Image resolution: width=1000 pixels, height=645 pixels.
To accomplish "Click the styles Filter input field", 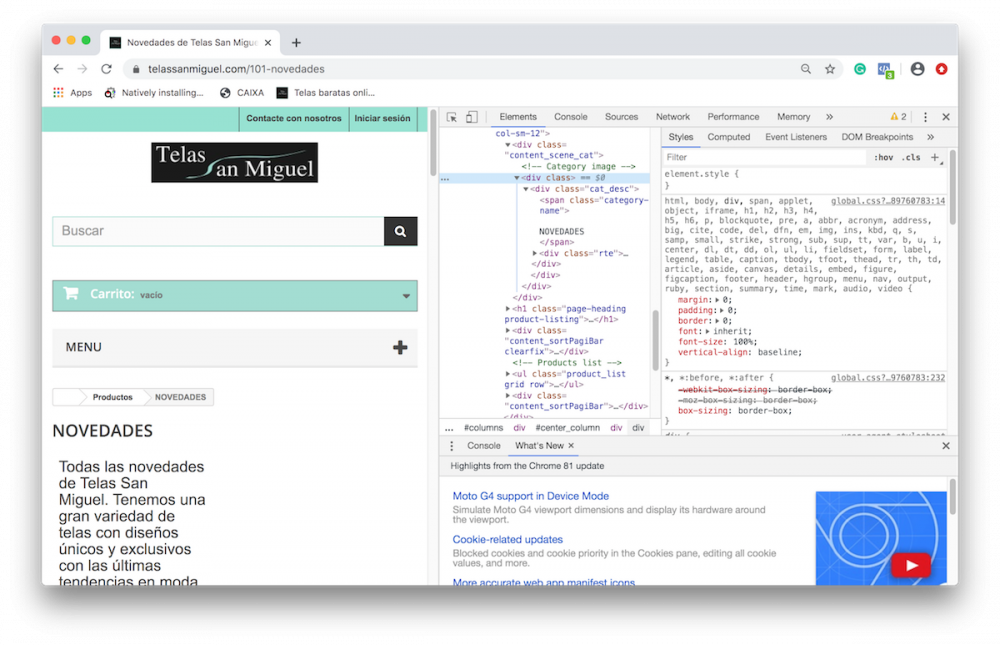I will pyautogui.click(x=764, y=157).
